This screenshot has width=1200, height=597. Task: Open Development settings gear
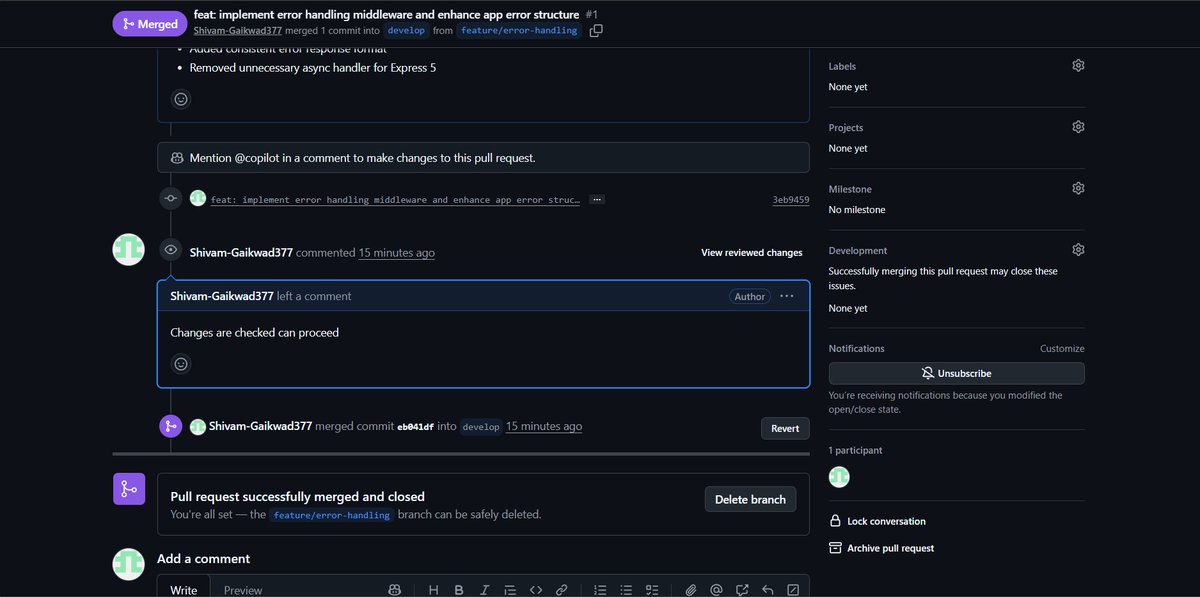click(x=1078, y=250)
